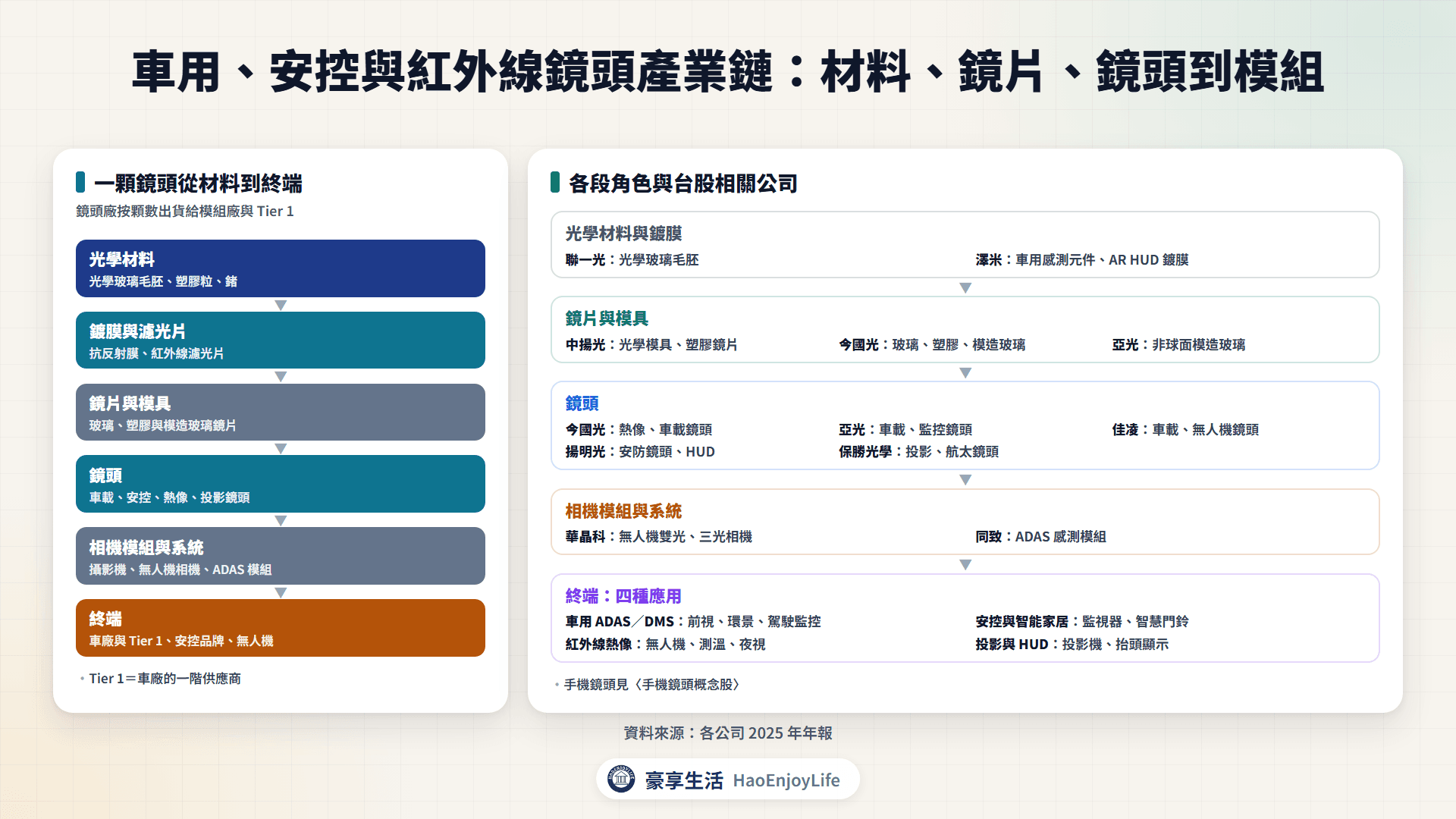Click source line 資料來源:各公司 2025 年年報
This screenshot has height=819, width=1456.
(x=728, y=733)
